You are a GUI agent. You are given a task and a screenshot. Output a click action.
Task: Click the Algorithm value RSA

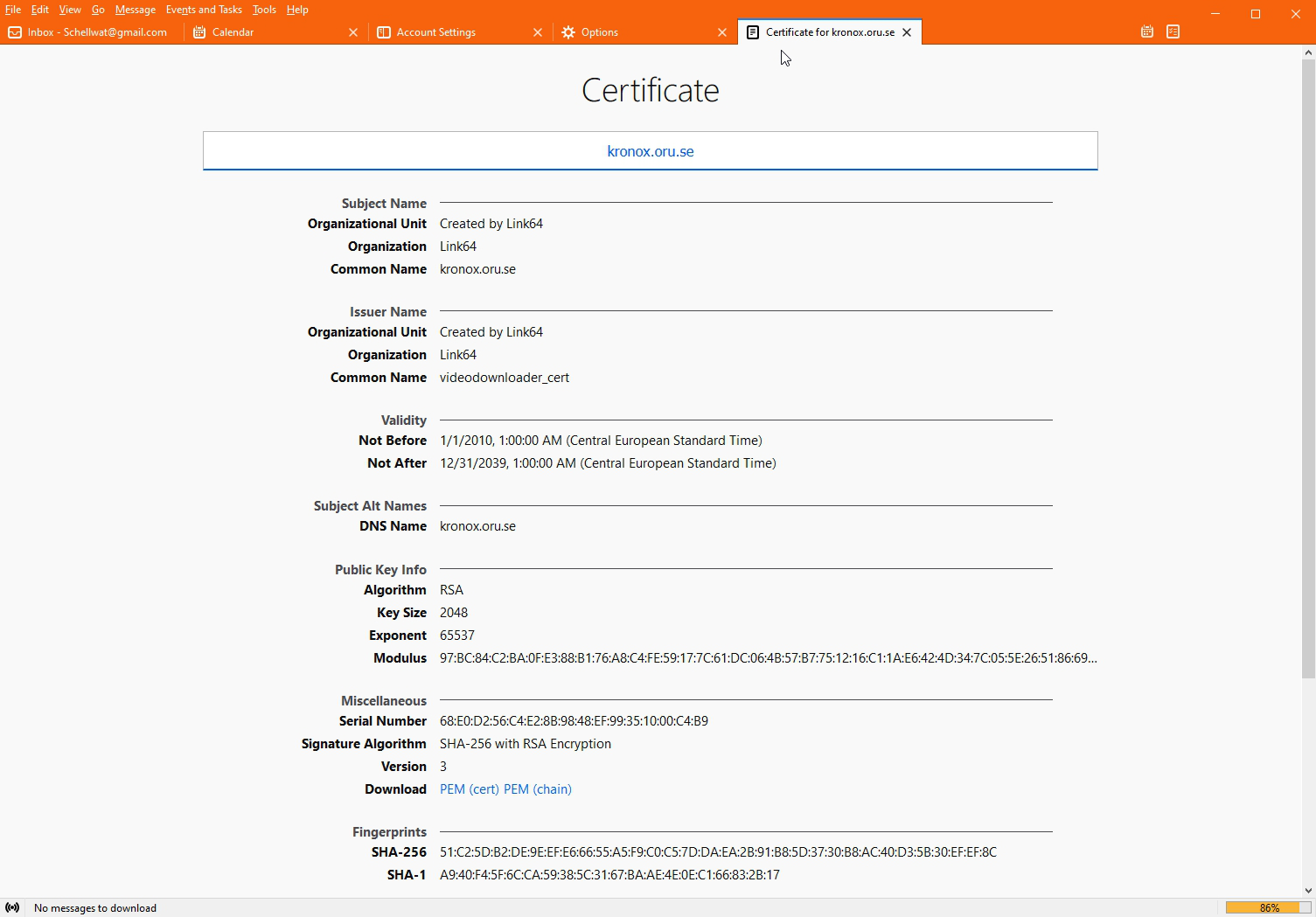click(451, 590)
